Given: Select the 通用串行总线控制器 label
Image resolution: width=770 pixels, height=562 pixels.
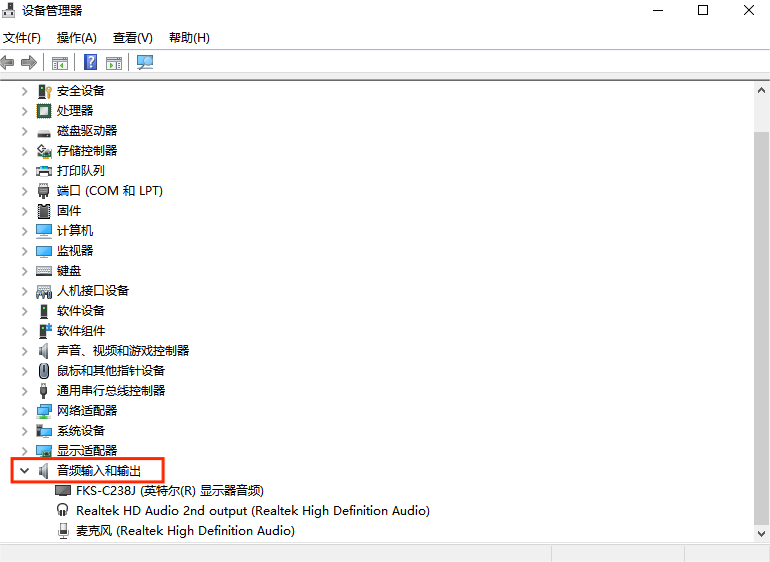Looking at the screenshot, I should [111, 391].
